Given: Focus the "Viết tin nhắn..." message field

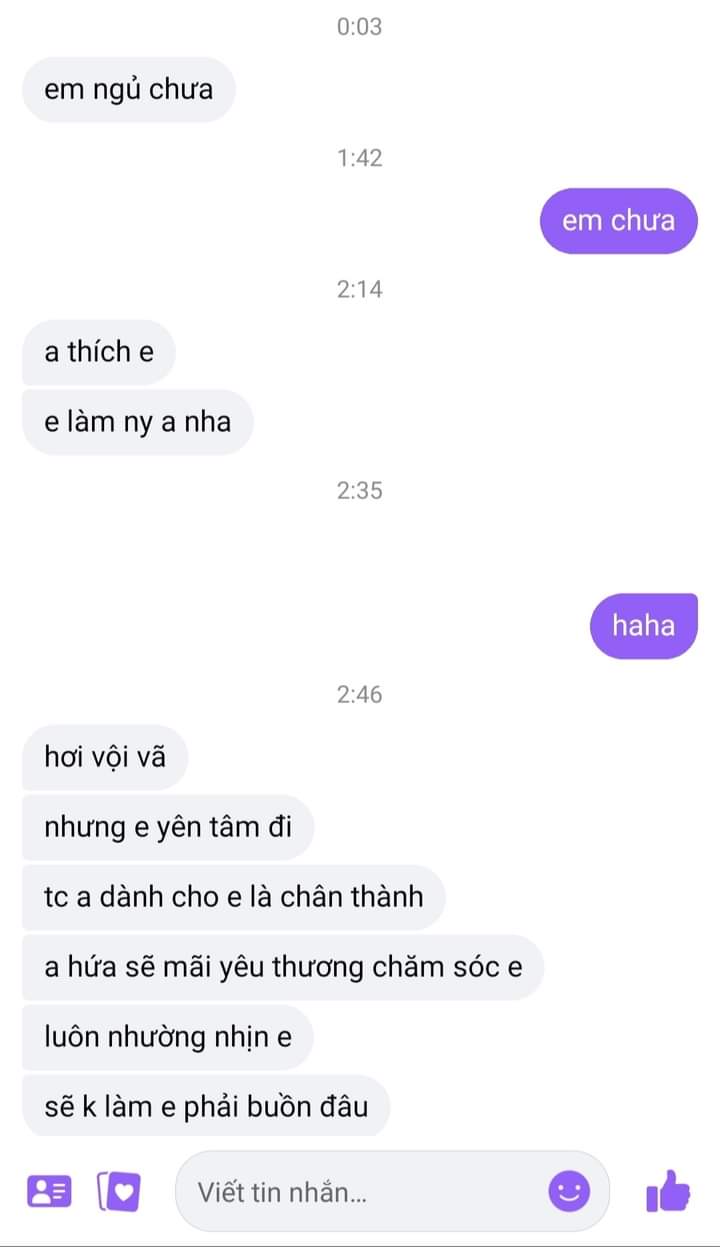Looking at the screenshot, I should coord(392,1191).
